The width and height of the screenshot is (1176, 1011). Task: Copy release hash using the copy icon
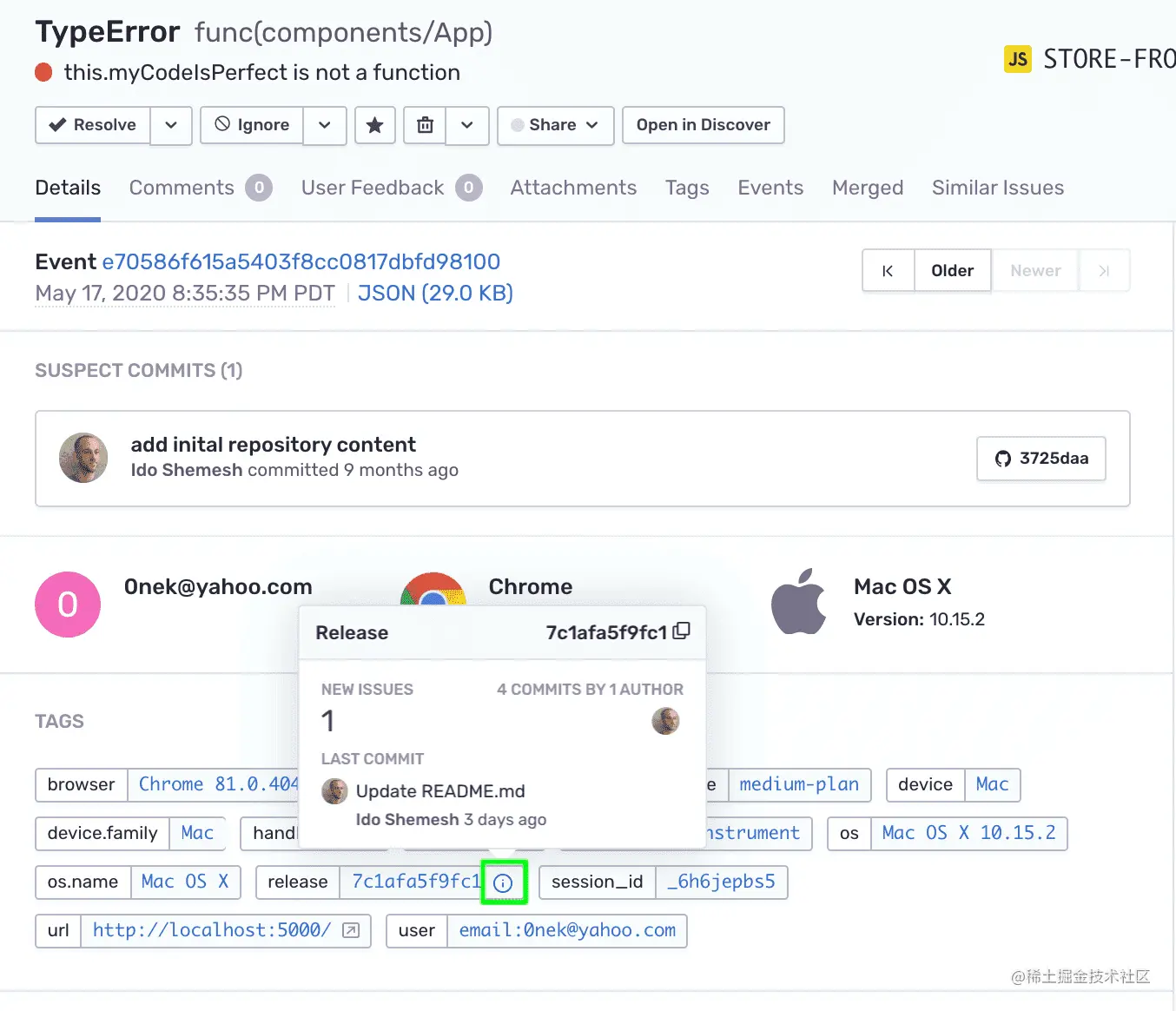[x=683, y=631]
